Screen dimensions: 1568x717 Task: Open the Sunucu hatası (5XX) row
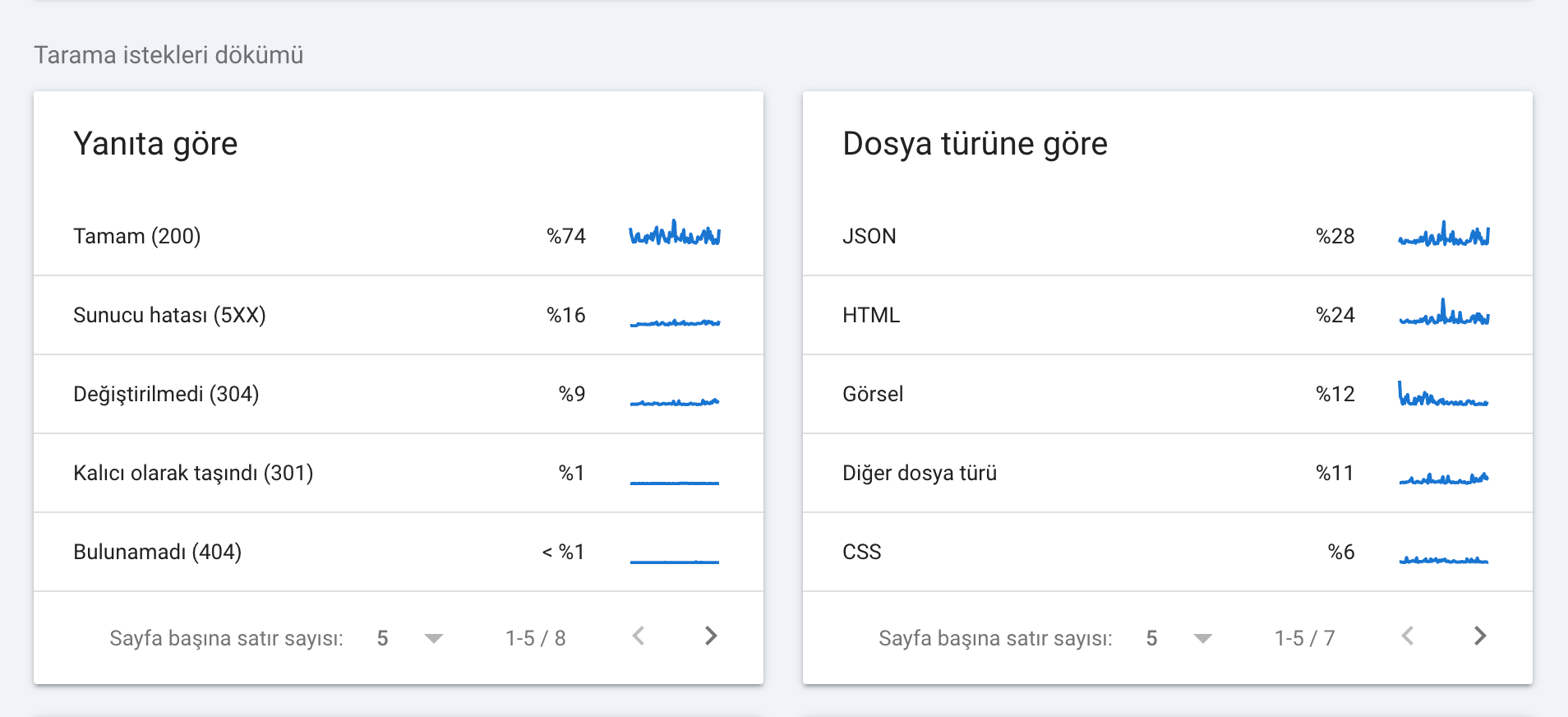click(399, 315)
